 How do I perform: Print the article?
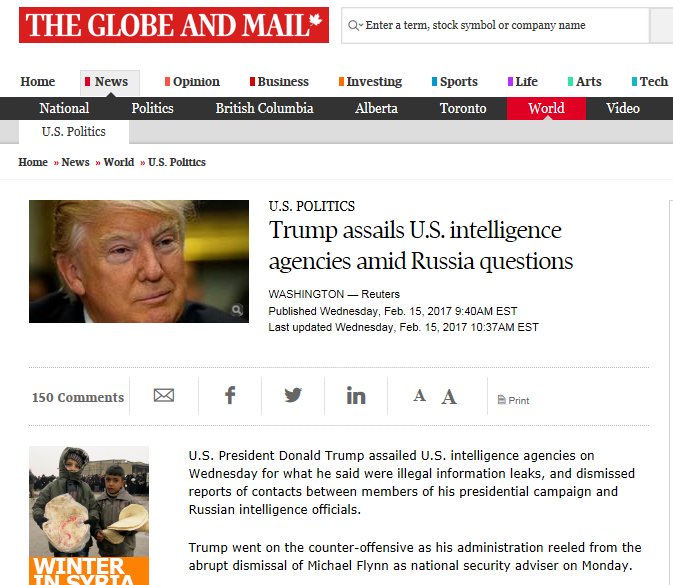513,400
